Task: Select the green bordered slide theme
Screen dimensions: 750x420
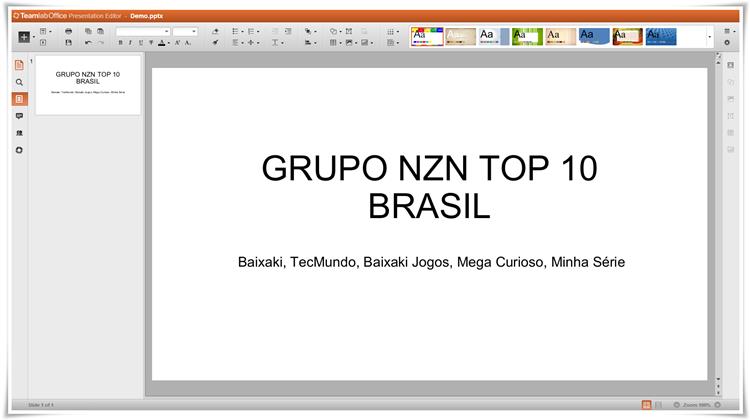Action: coord(527,36)
